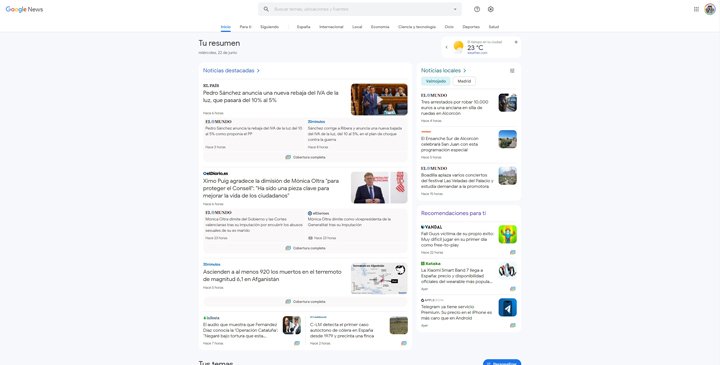720x365 pixels.
Task: Click the Google News logo
Action: coord(24,9)
